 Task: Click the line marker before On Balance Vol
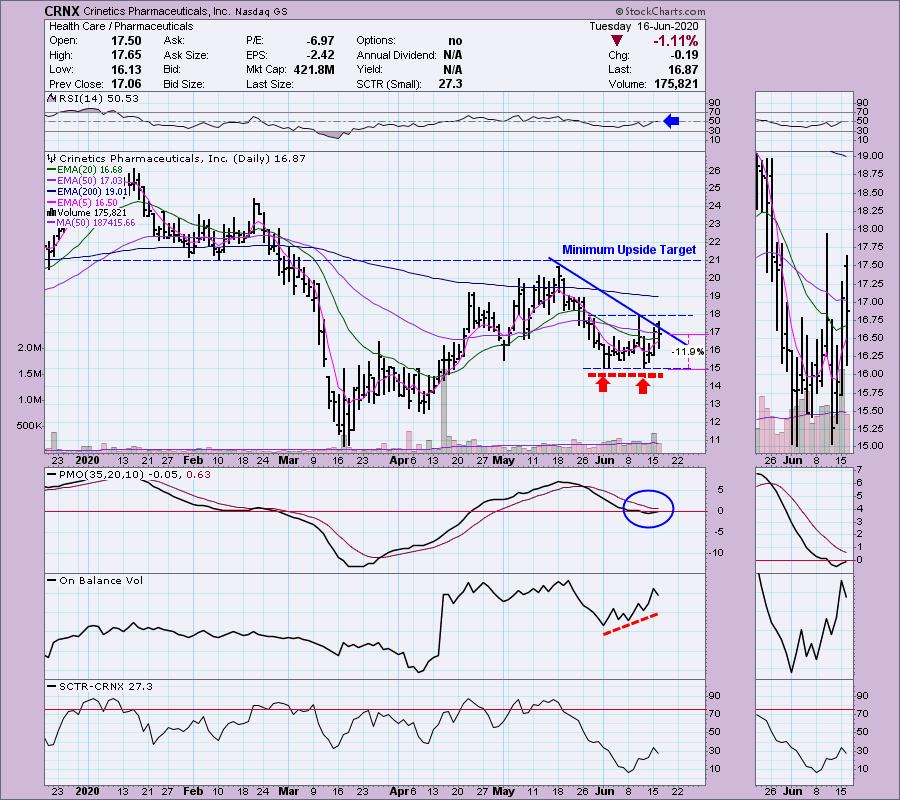(52, 580)
